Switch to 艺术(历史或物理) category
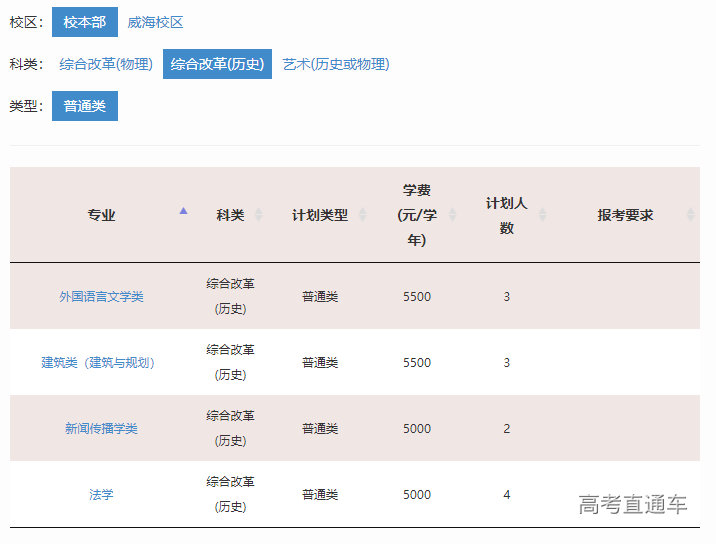The width and height of the screenshot is (716, 544). tap(335, 64)
